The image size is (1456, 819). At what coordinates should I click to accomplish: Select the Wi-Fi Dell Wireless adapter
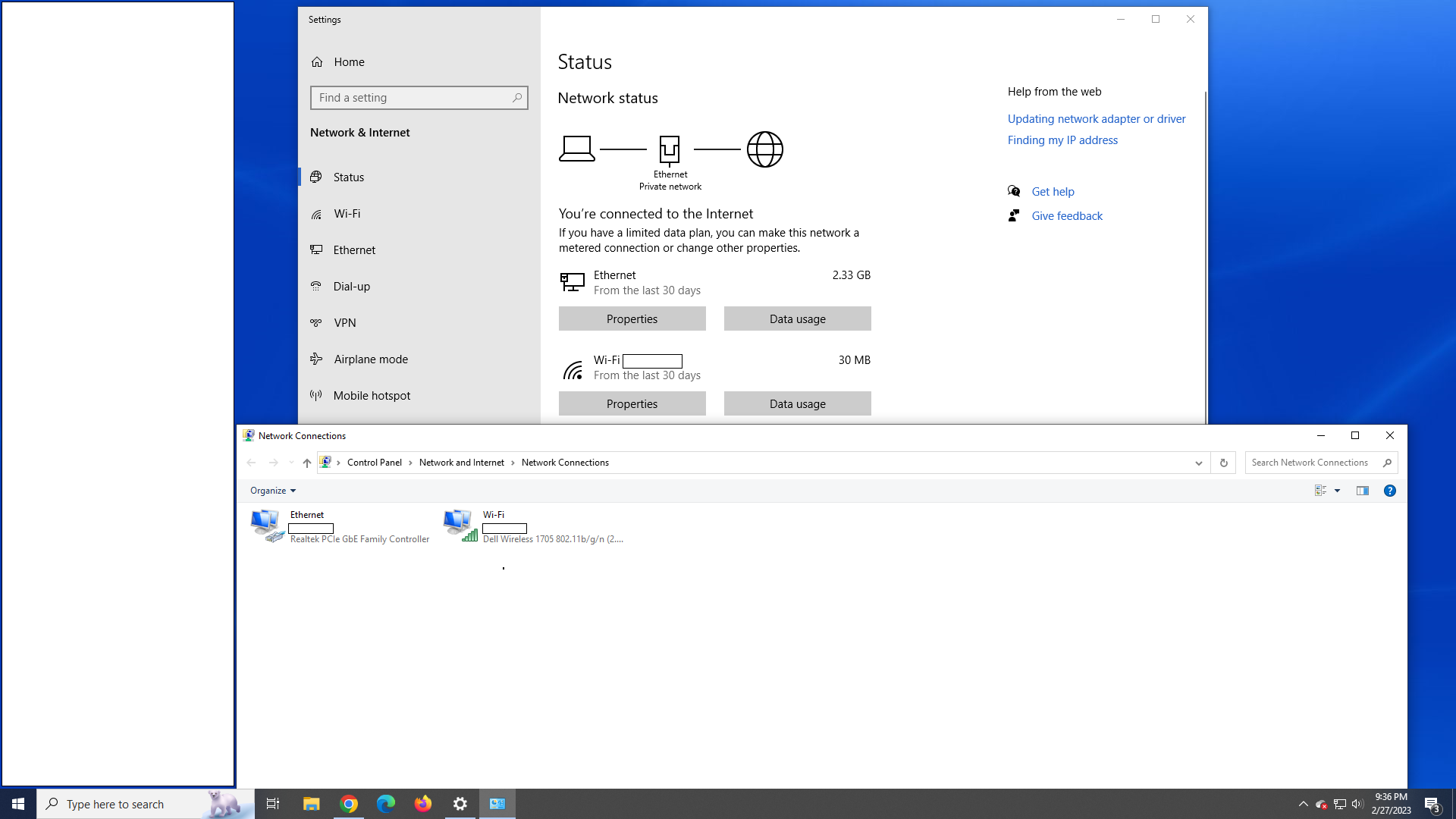click(534, 526)
